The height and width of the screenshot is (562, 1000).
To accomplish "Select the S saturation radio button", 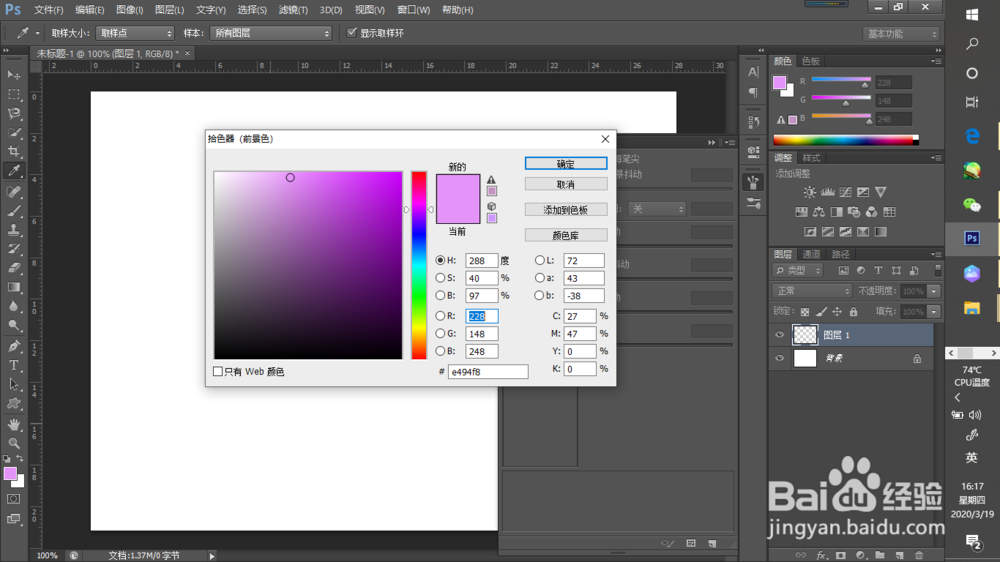I will coord(440,278).
